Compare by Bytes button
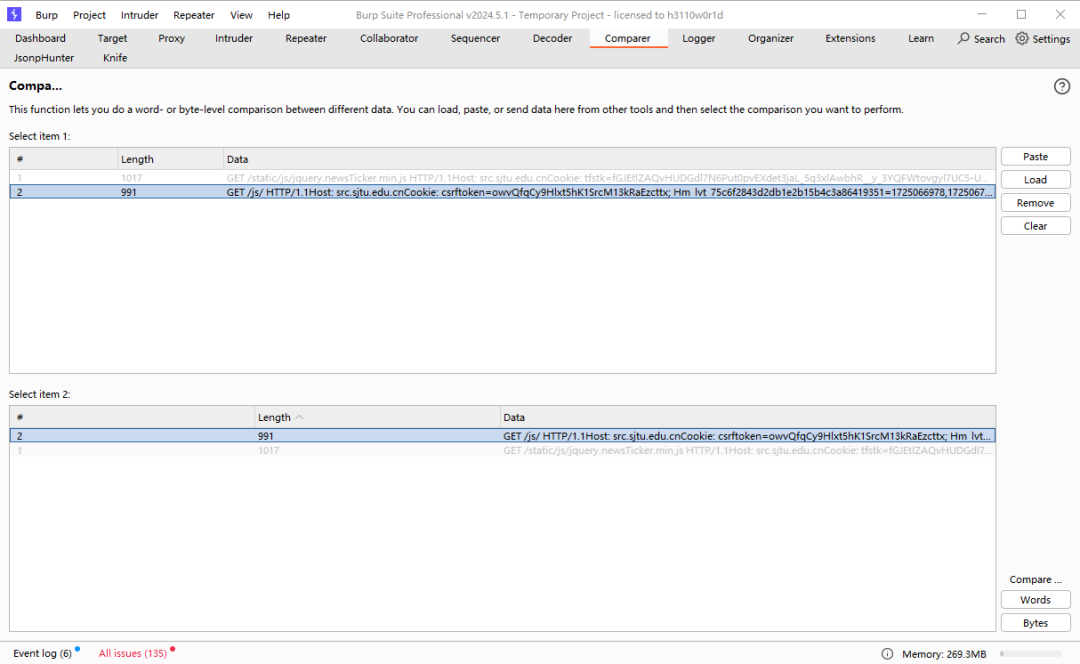Viewport: 1080px width, 664px height. pyautogui.click(x=1035, y=623)
